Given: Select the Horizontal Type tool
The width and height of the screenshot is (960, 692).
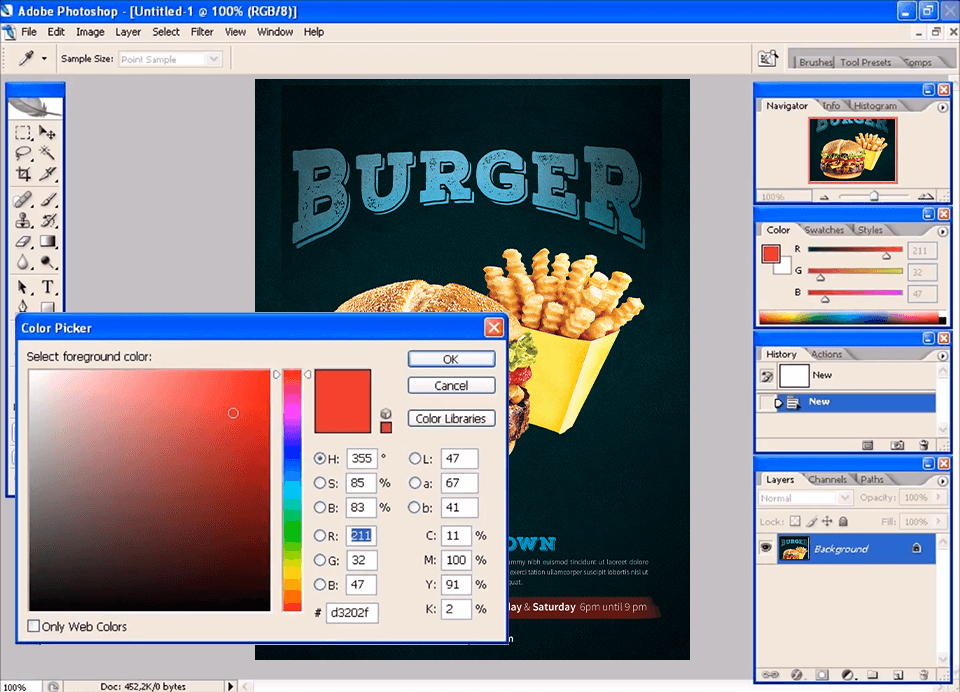Looking at the screenshot, I should tap(47, 287).
